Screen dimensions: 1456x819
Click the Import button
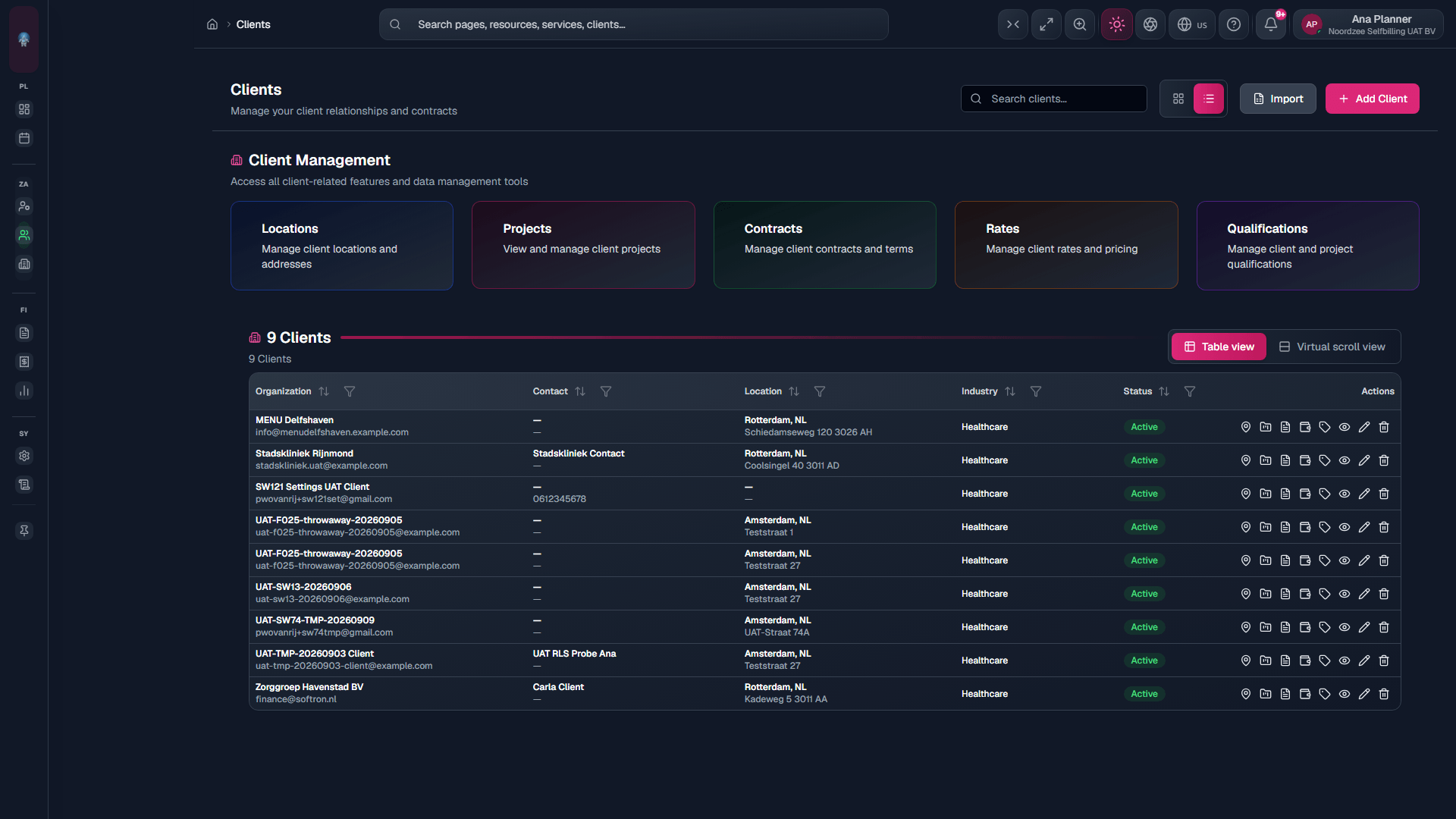tap(1278, 99)
